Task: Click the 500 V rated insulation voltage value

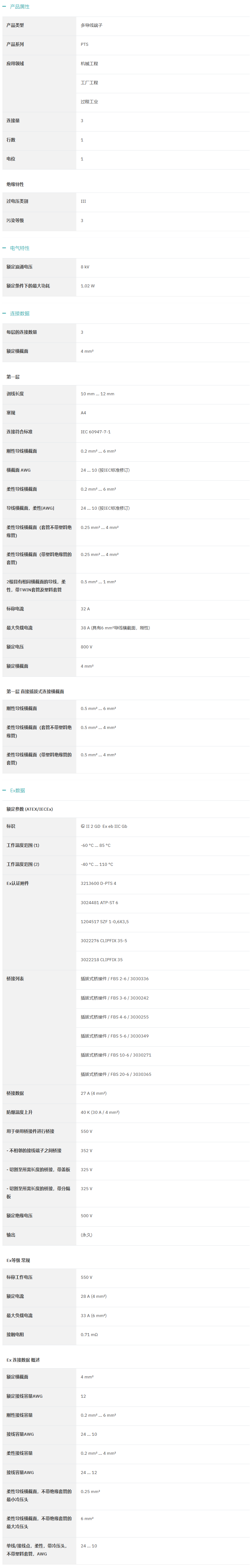Action: [x=87, y=1216]
